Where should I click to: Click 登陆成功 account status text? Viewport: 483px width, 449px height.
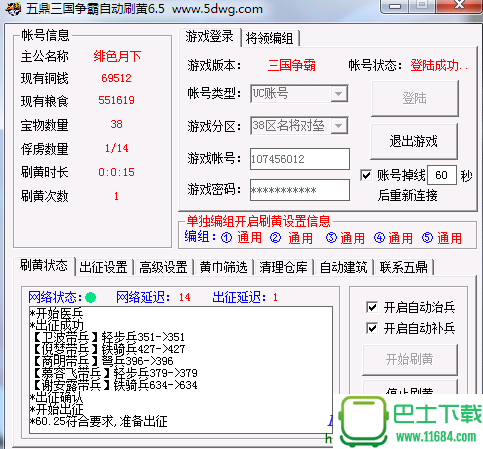click(438, 65)
